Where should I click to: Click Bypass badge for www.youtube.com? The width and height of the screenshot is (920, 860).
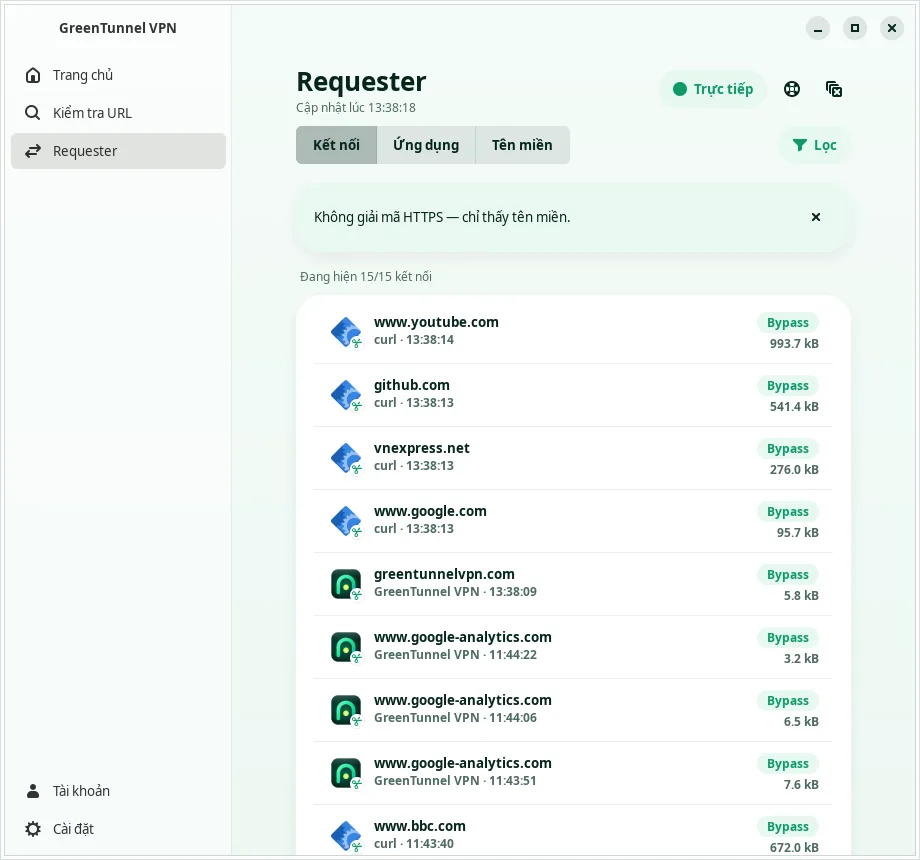click(x=787, y=323)
